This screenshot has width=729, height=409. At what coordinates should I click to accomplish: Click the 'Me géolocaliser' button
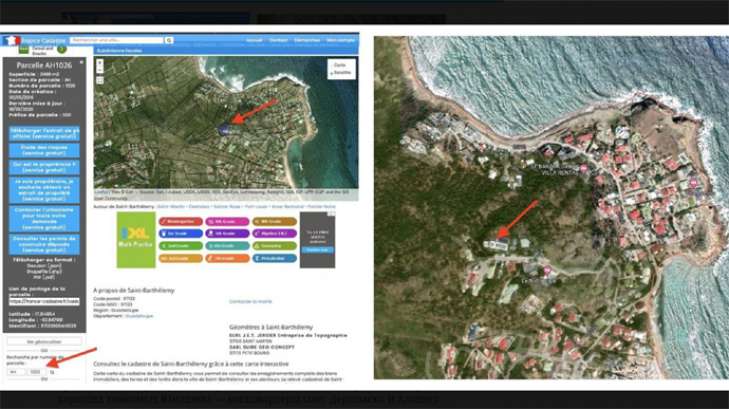(43, 340)
